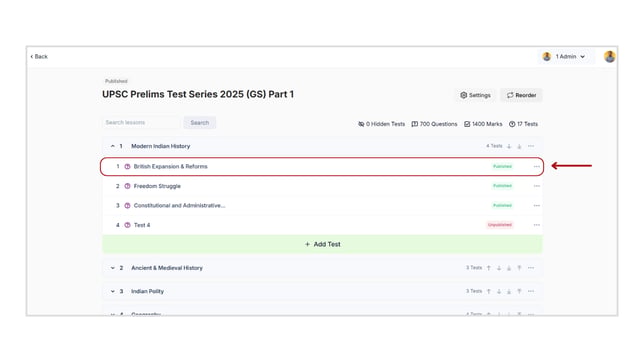Move Ancient & Medieval History to the bottom
644x362 pixels.
tap(509, 268)
